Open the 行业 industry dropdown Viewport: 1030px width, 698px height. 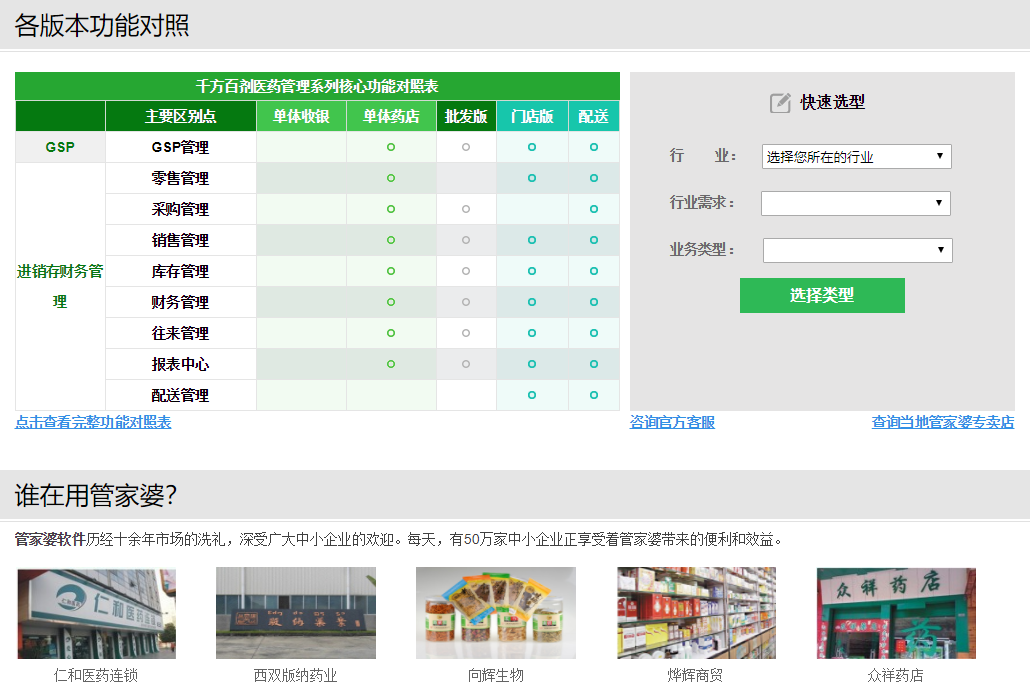pyautogui.click(x=856, y=157)
